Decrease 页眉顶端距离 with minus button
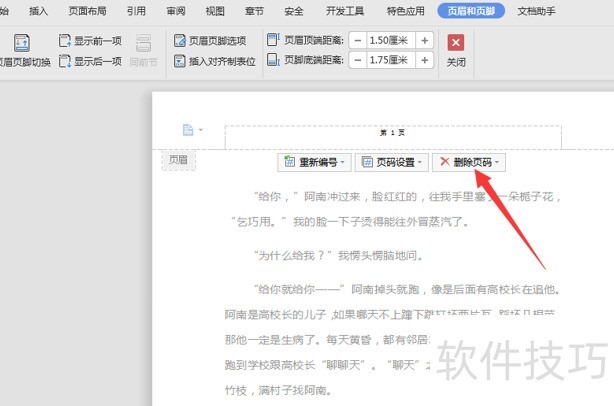 pos(358,40)
